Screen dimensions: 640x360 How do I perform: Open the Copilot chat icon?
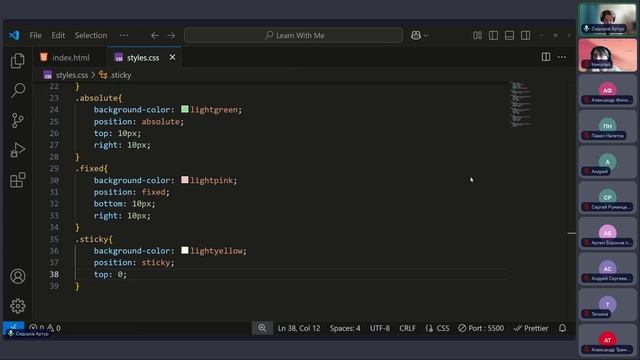coord(416,36)
